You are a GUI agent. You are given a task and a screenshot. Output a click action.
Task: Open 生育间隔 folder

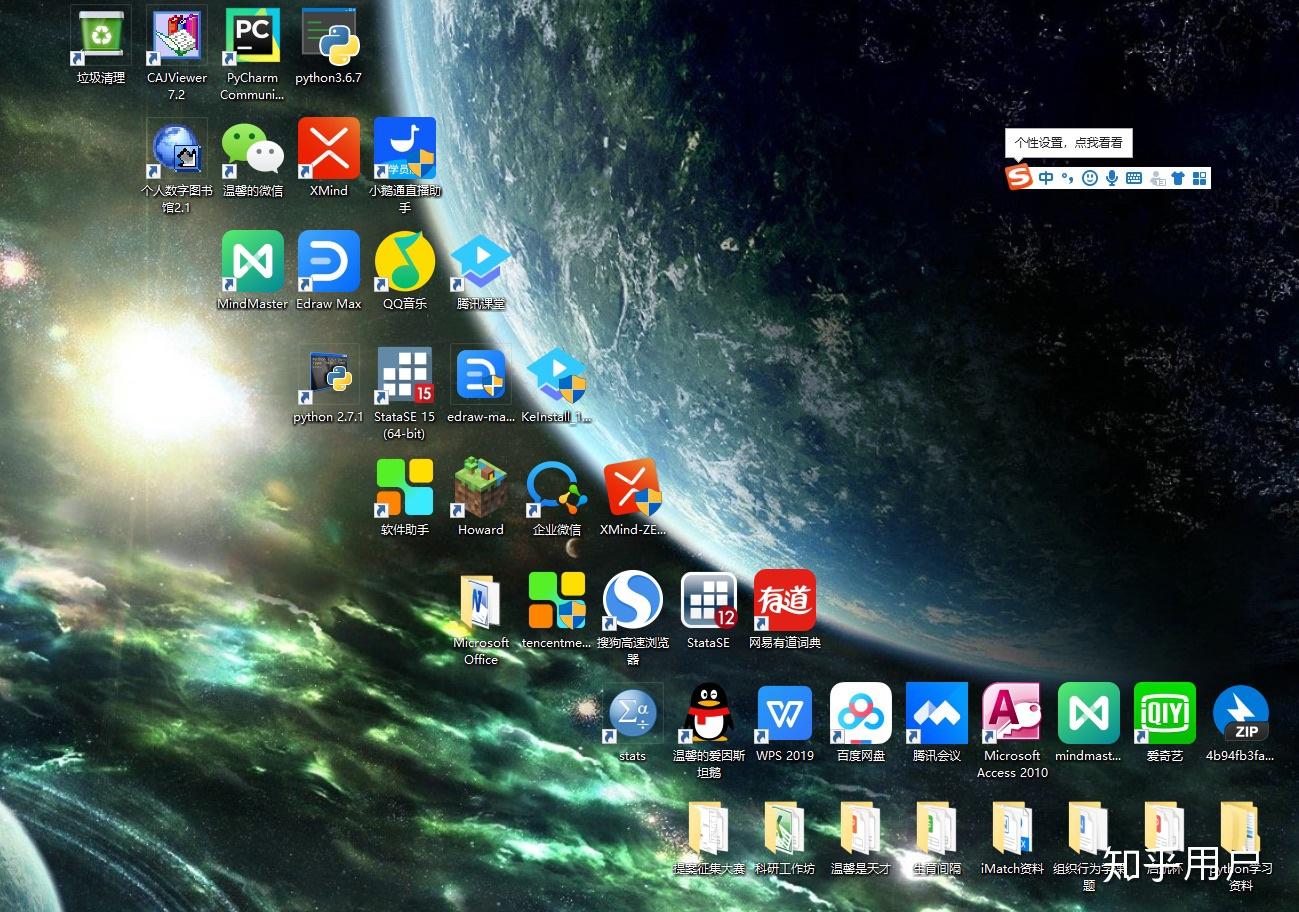click(x=937, y=828)
